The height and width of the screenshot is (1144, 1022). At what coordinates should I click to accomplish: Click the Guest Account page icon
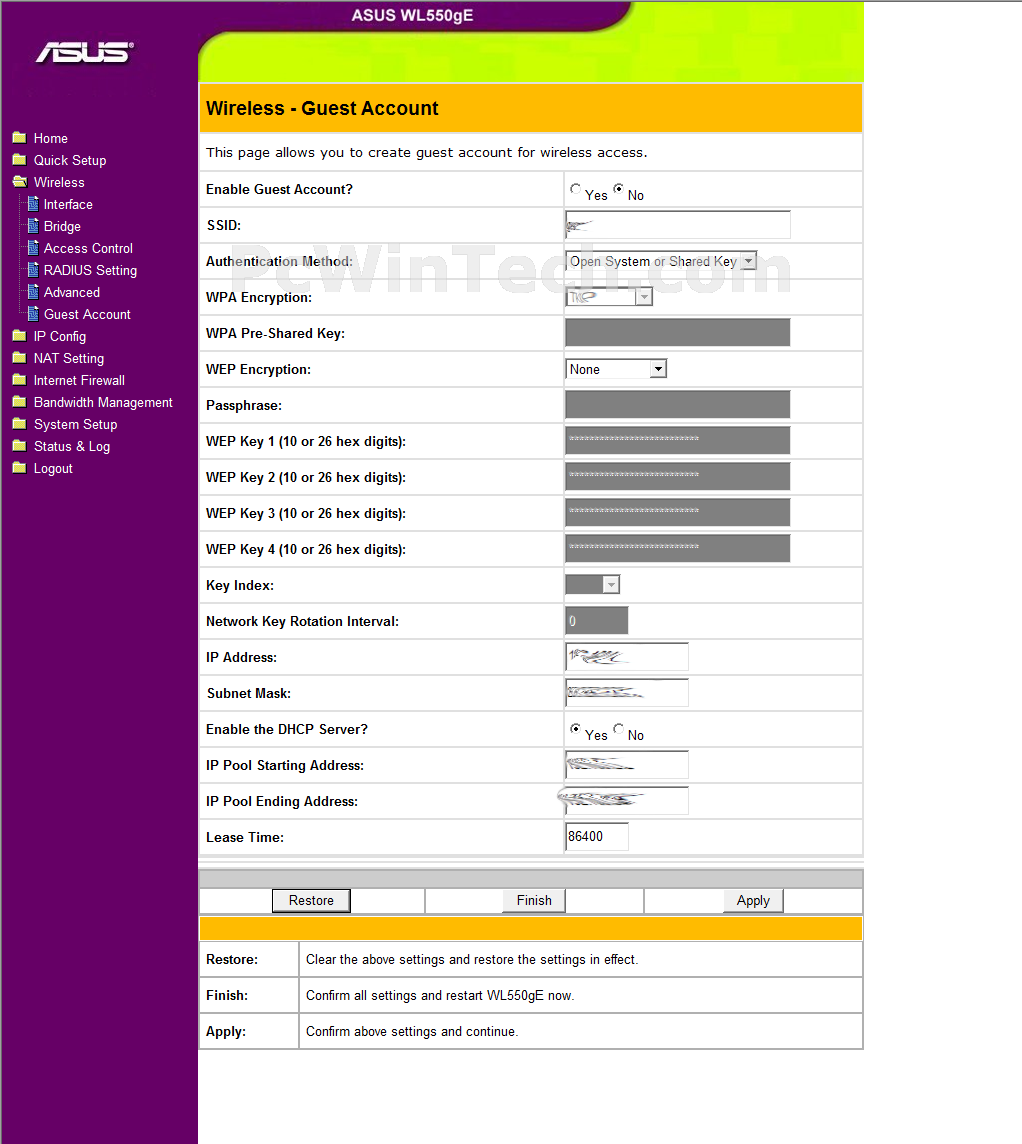point(33,314)
